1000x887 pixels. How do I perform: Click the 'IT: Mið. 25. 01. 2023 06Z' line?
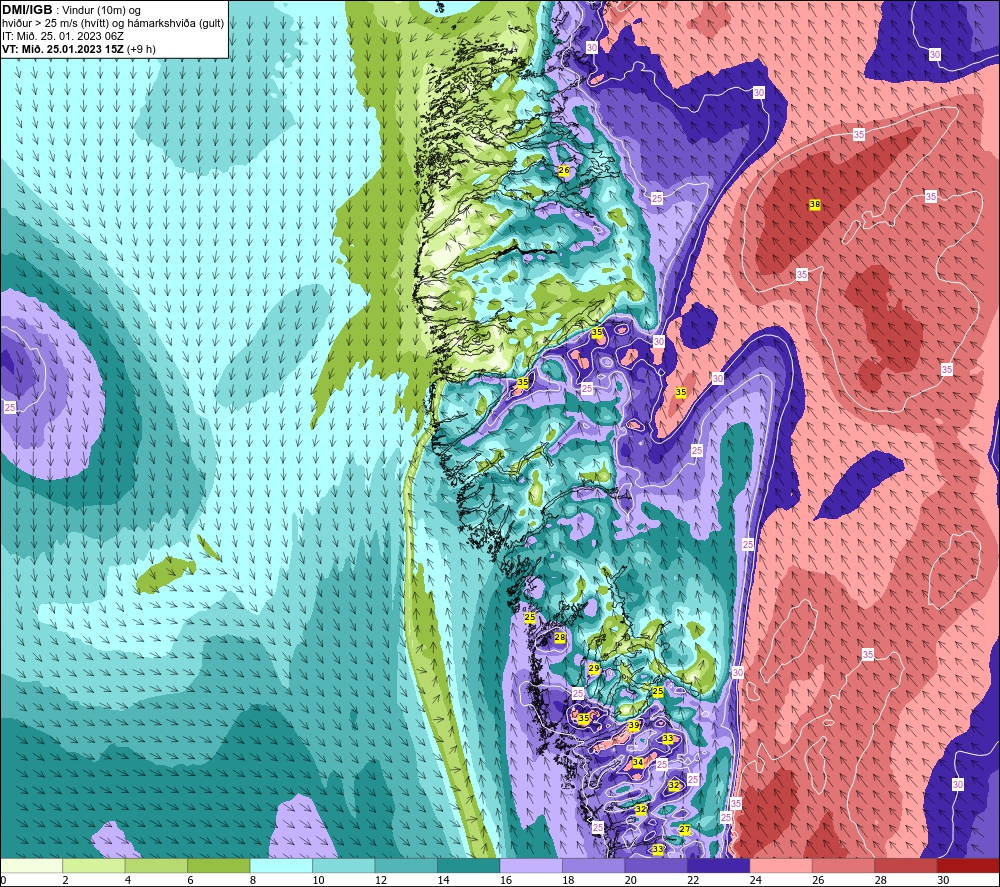coord(62,36)
